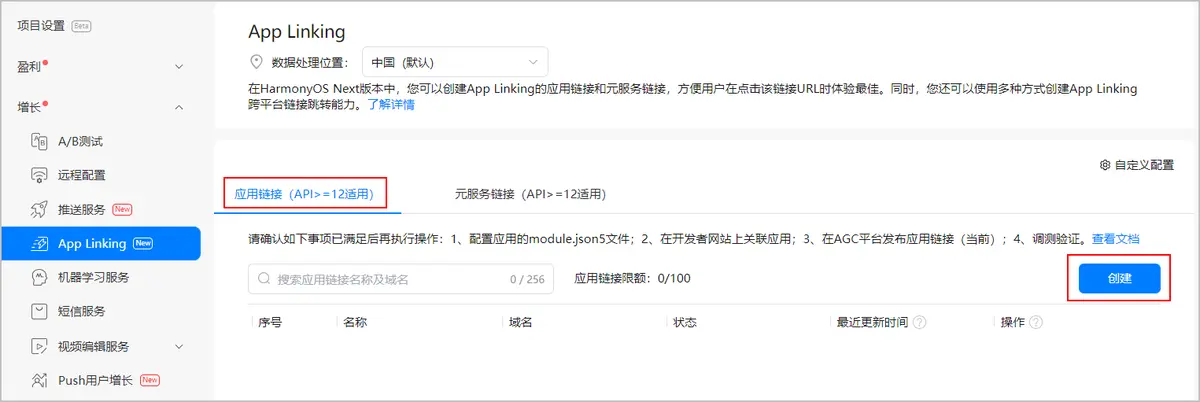Click the New badge next to 推送服务
Image resolution: width=1200 pixels, height=402 pixels.
[x=122, y=210]
